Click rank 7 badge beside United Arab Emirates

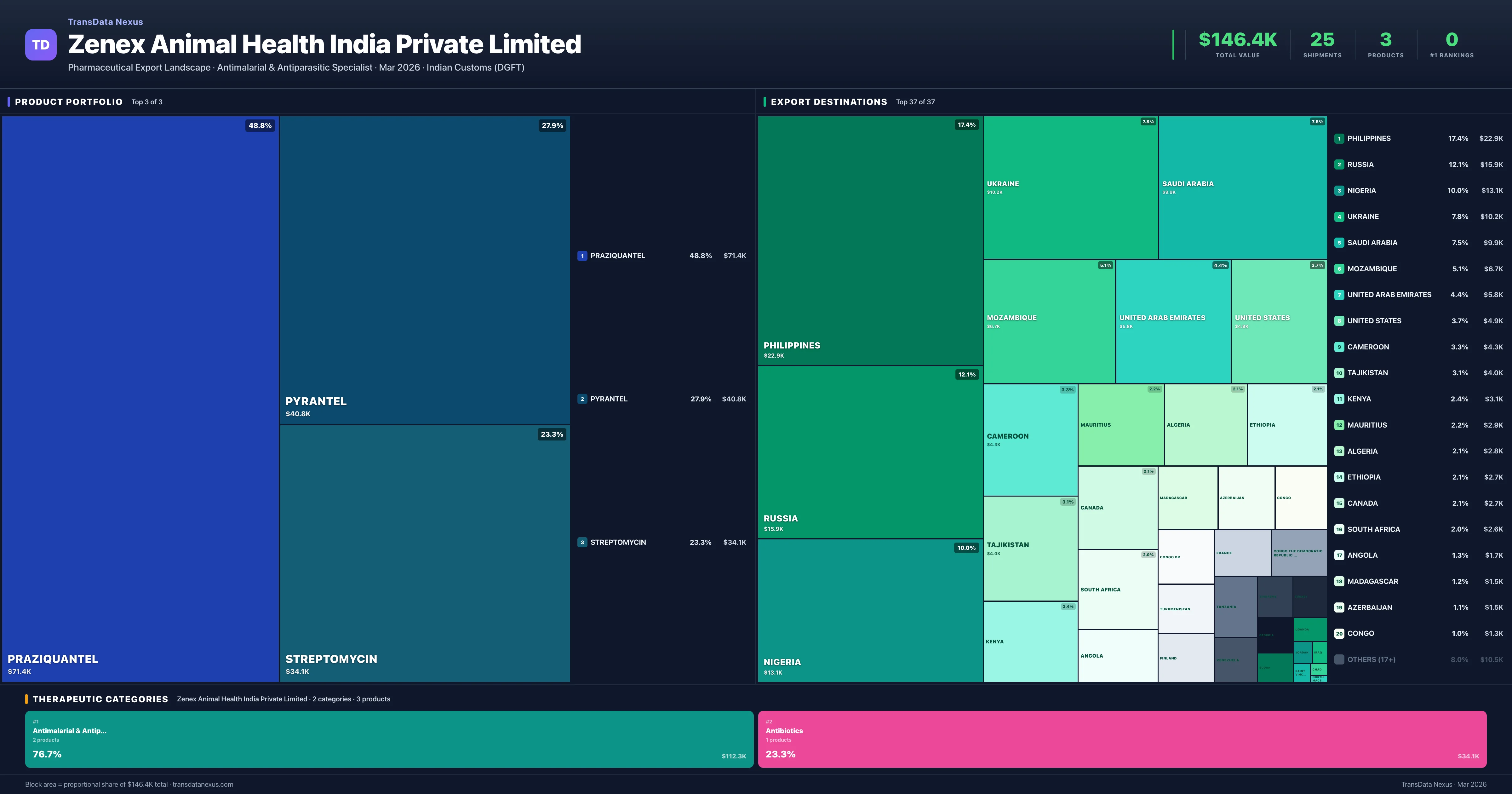[1339, 295]
